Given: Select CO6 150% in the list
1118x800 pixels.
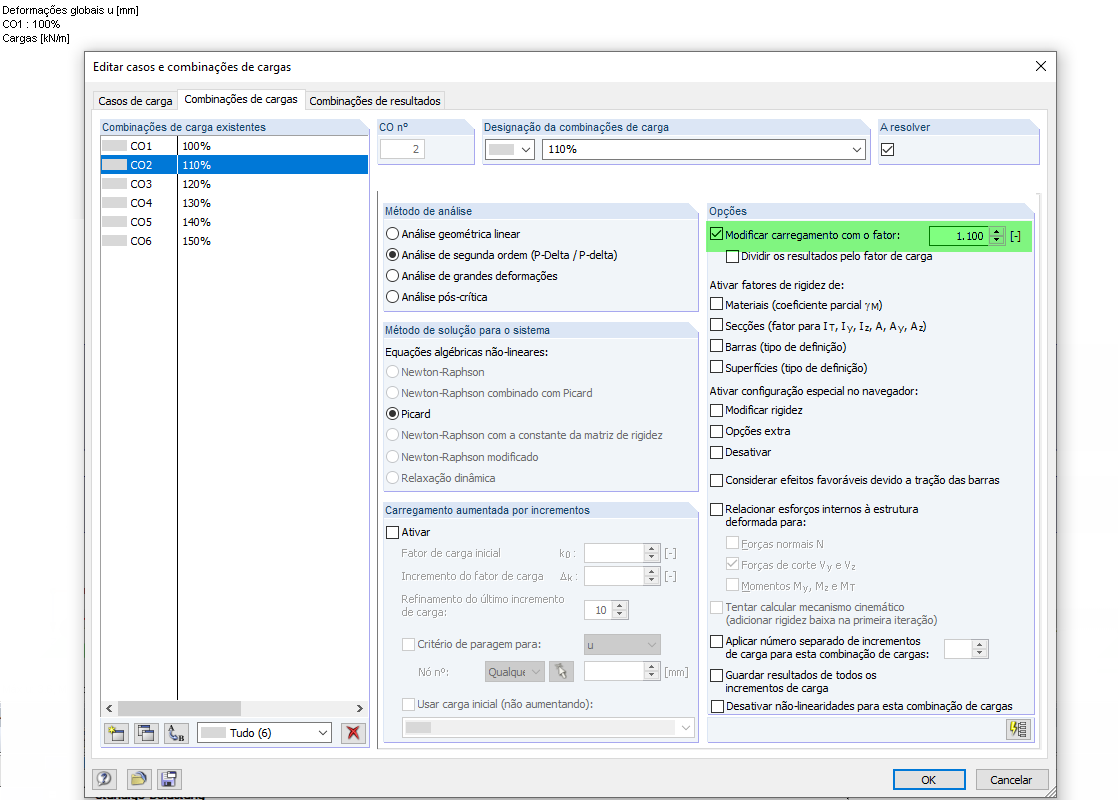Looking at the screenshot, I should tap(234, 241).
